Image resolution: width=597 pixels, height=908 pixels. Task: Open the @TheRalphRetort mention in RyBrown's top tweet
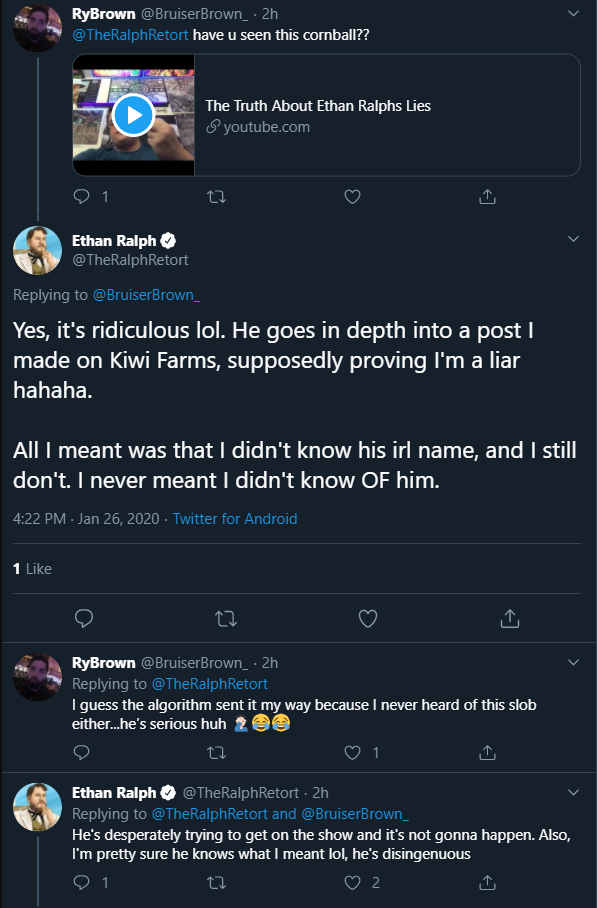[x=130, y=35]
